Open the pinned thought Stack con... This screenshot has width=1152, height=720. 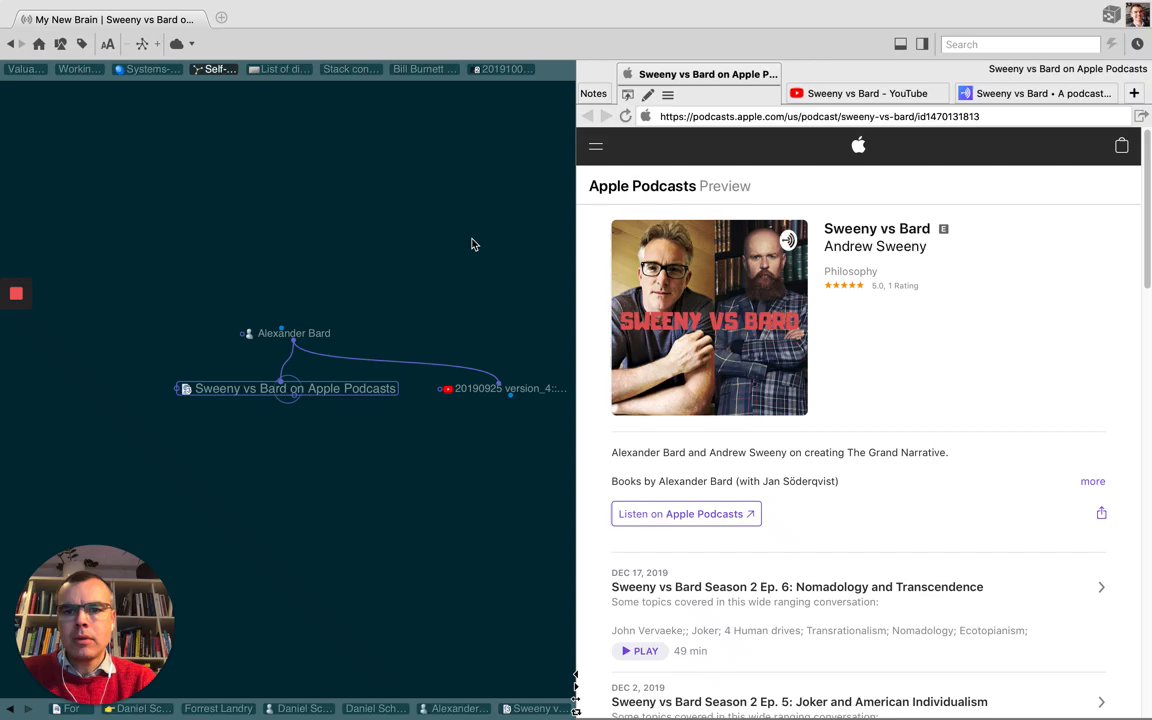pos(351,69)
